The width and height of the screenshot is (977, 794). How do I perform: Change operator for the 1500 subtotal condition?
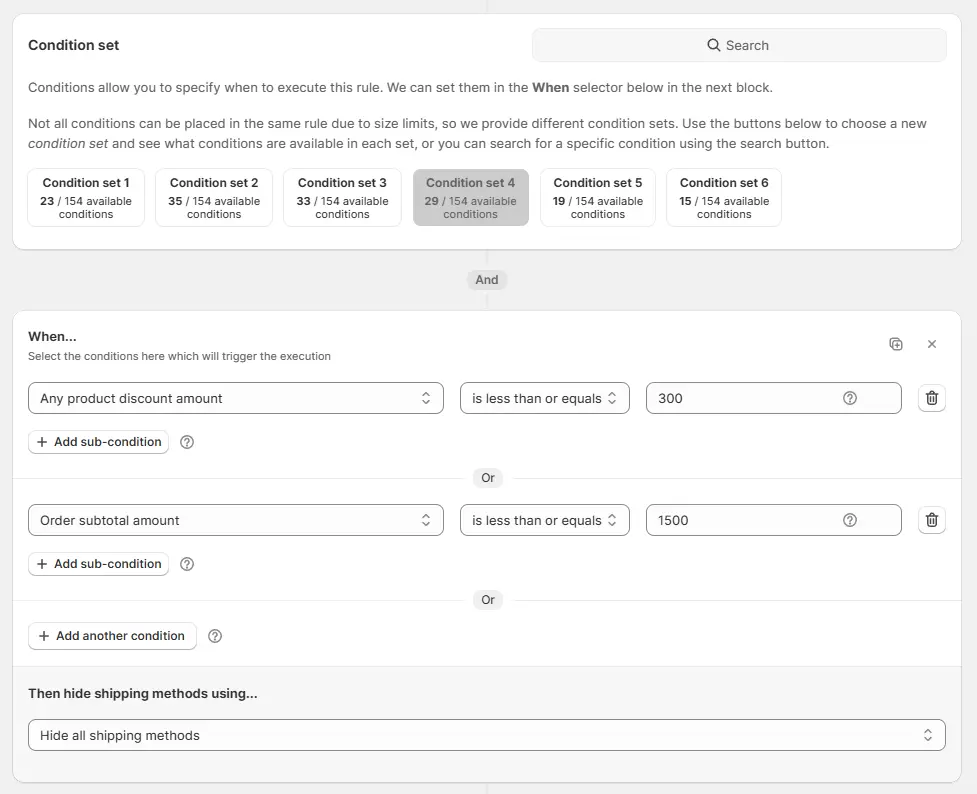click(x=545, y=520)
